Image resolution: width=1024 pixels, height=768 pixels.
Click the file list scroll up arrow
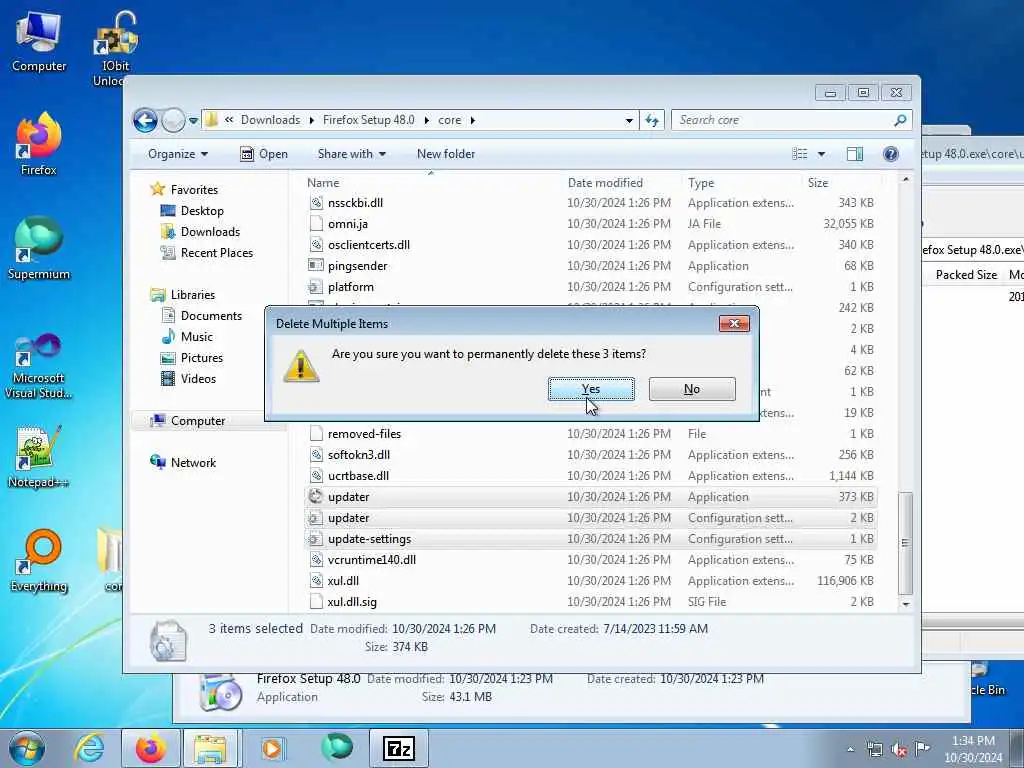tap(906, 180)
